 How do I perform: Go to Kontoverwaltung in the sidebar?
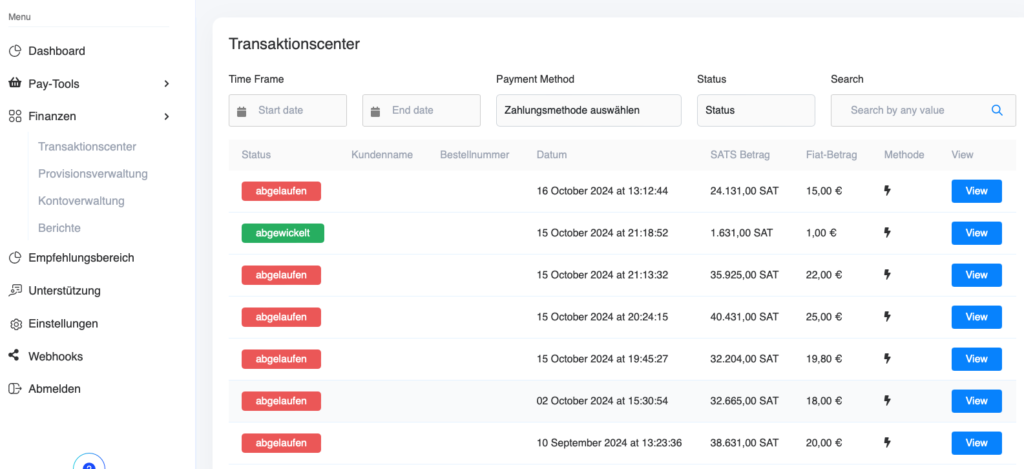pyautogui.click(x=81, y=201)
